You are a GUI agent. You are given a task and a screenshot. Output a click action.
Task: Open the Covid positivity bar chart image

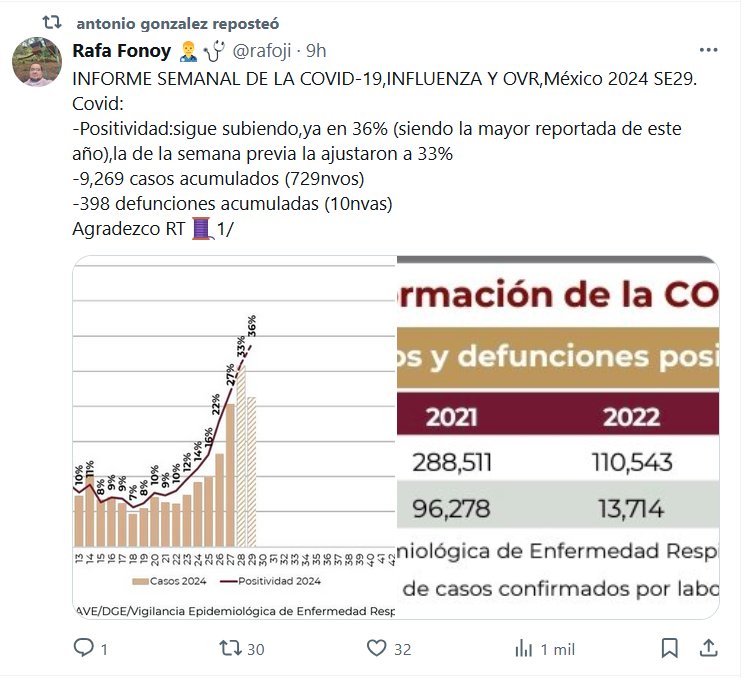(x=235, y=438)
